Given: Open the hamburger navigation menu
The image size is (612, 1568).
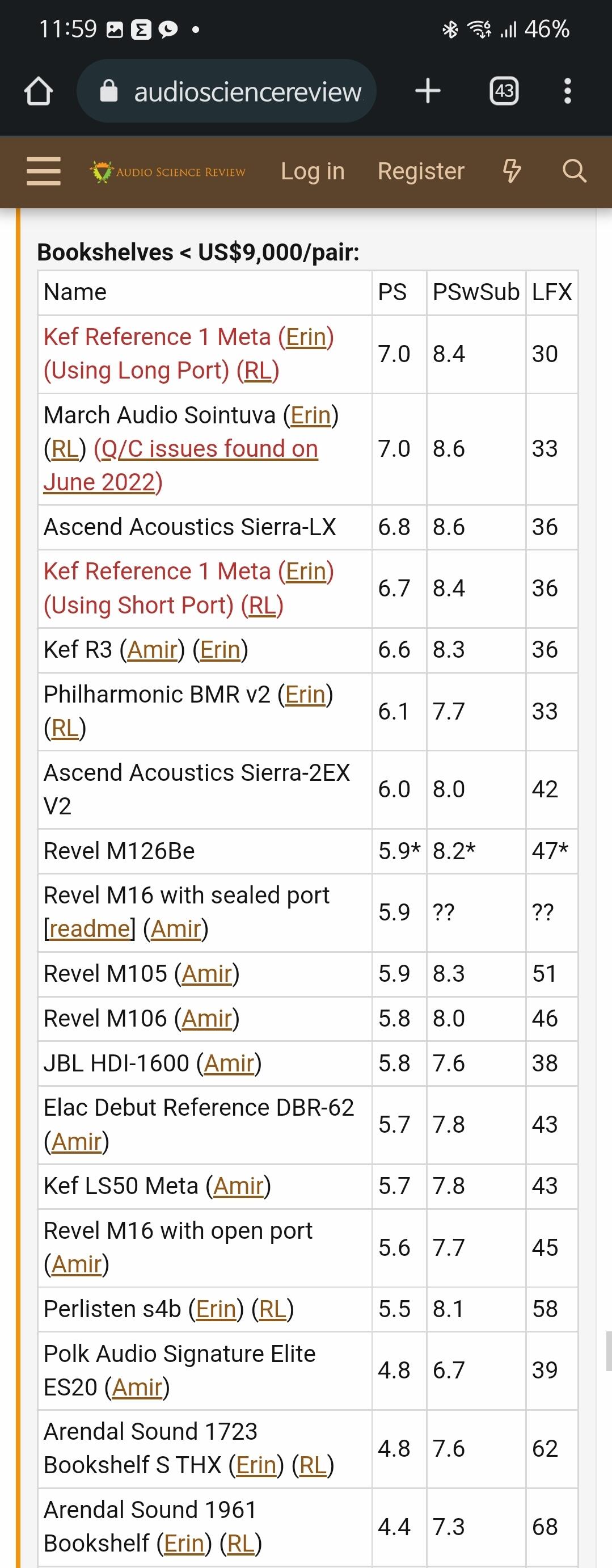Looking at the screenshot, I should [44, 171].
